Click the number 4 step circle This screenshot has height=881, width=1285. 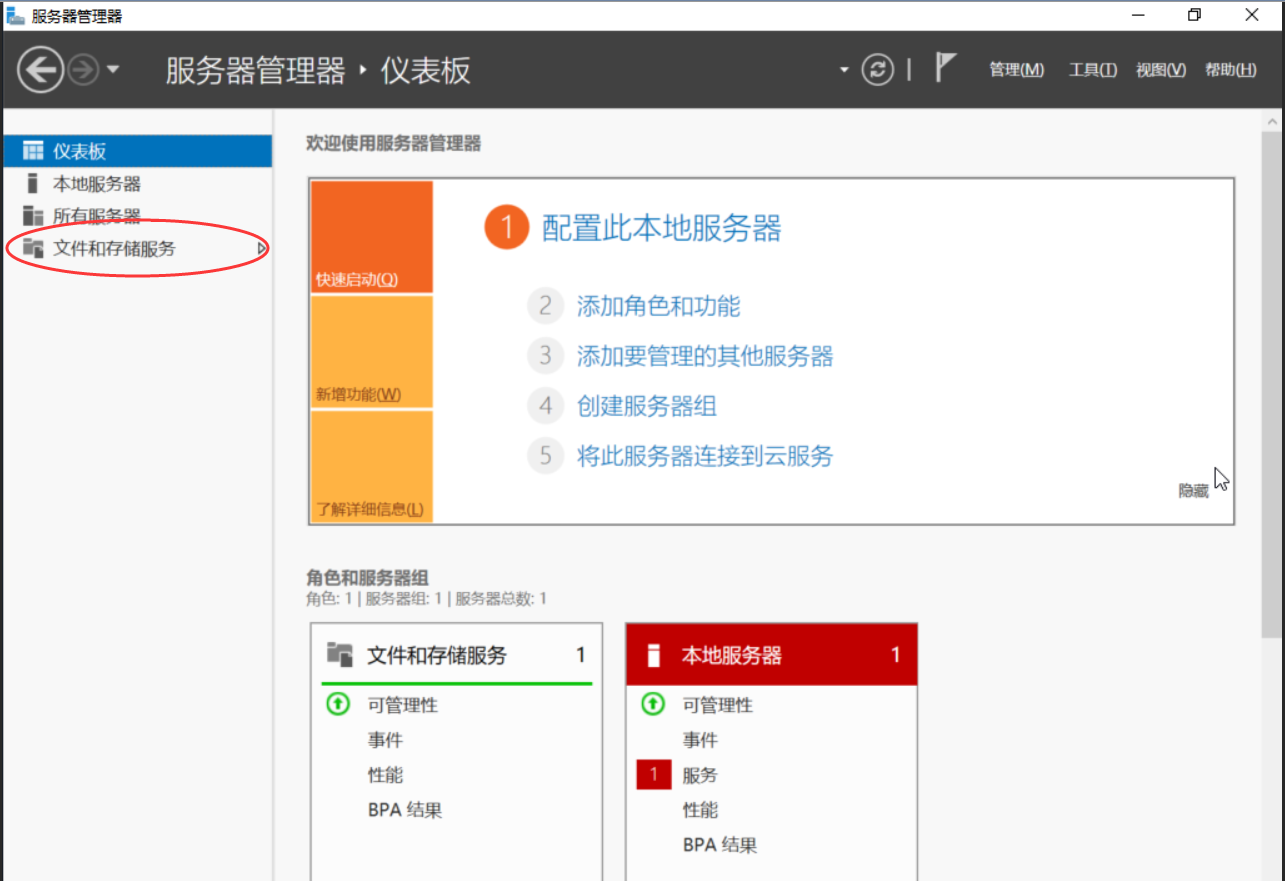(545, 406)
